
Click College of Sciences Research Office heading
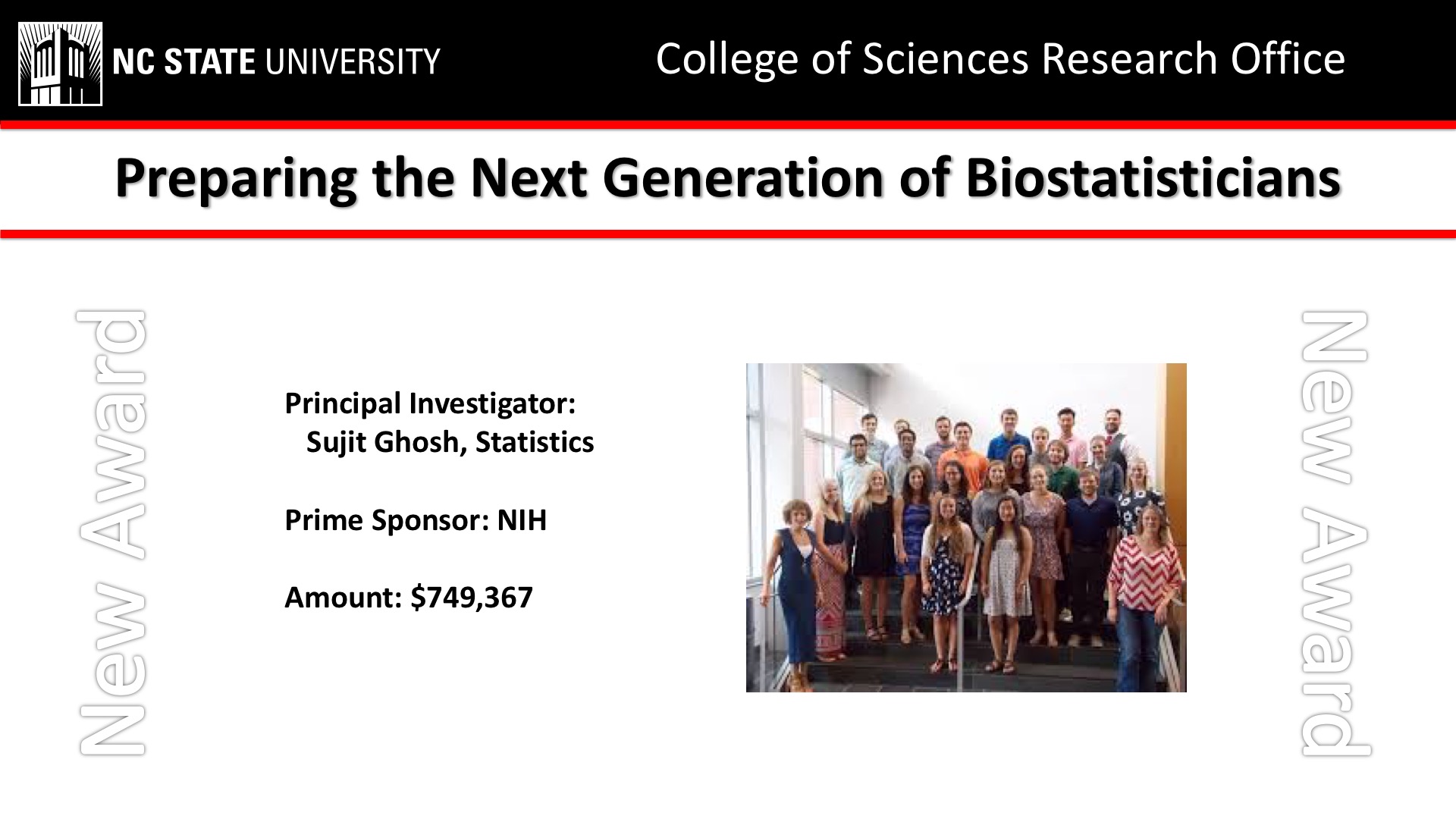[x=1000, y=59]
